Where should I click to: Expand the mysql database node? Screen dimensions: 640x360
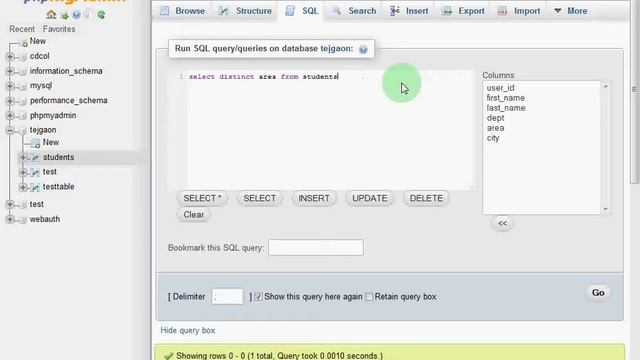coord(10,86)
